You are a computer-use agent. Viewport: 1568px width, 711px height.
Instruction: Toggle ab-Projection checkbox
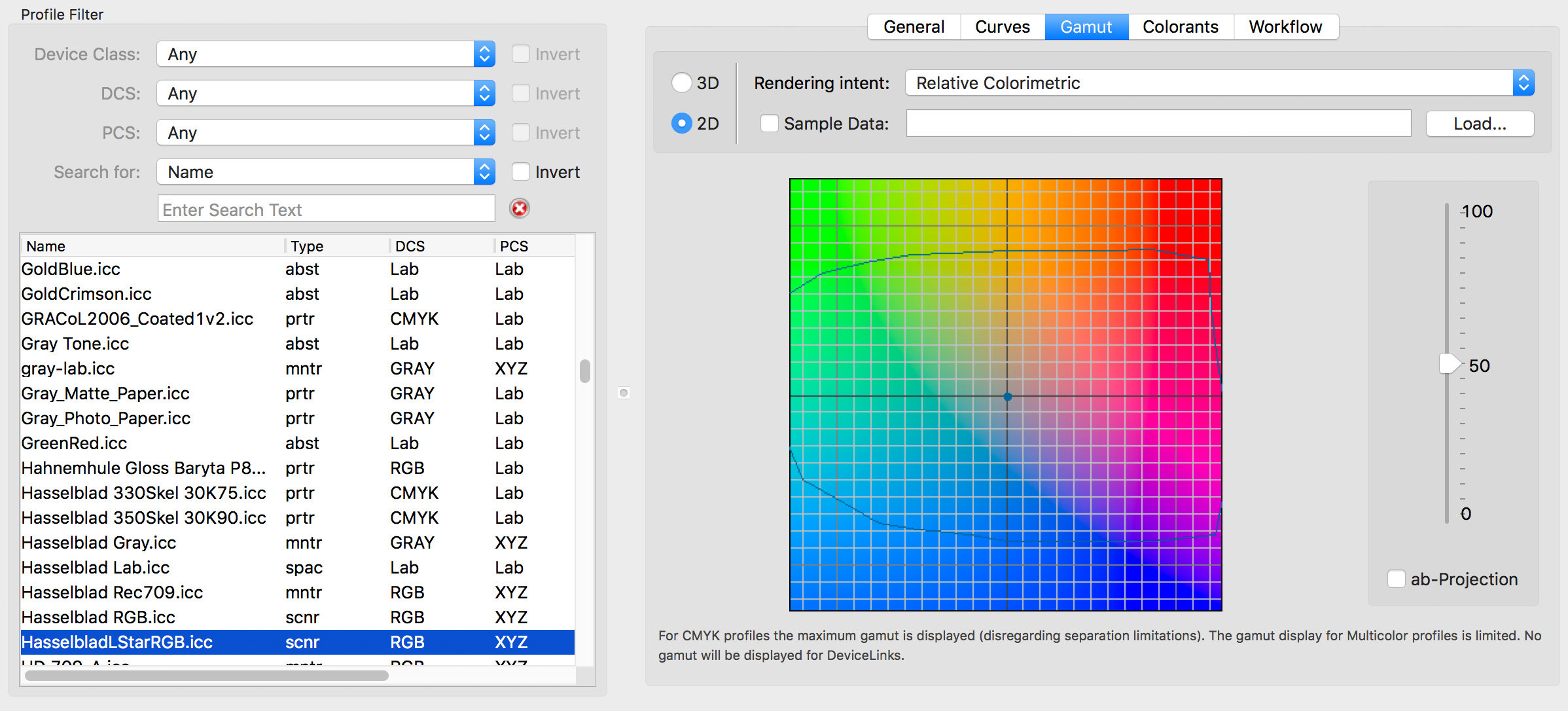coord(1396,579)
